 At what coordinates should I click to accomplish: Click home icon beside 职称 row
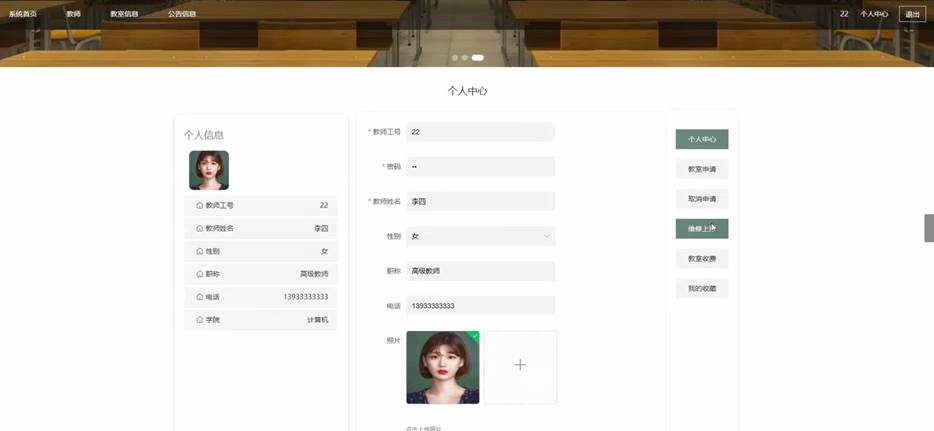(200, 274)
